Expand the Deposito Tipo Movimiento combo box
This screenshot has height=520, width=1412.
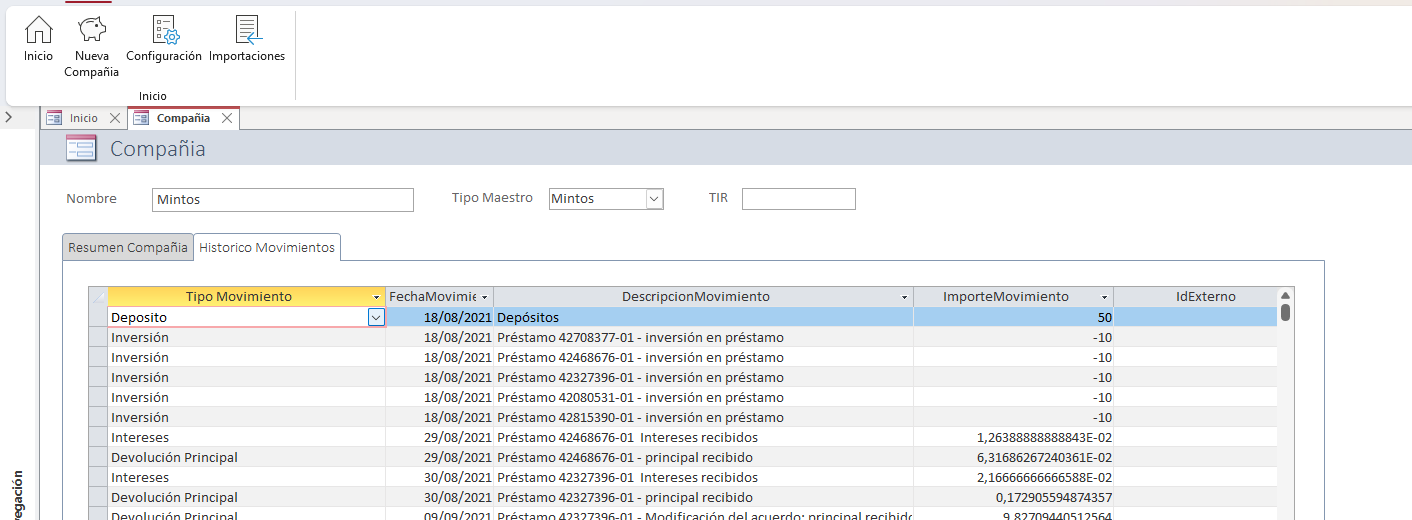376,317
